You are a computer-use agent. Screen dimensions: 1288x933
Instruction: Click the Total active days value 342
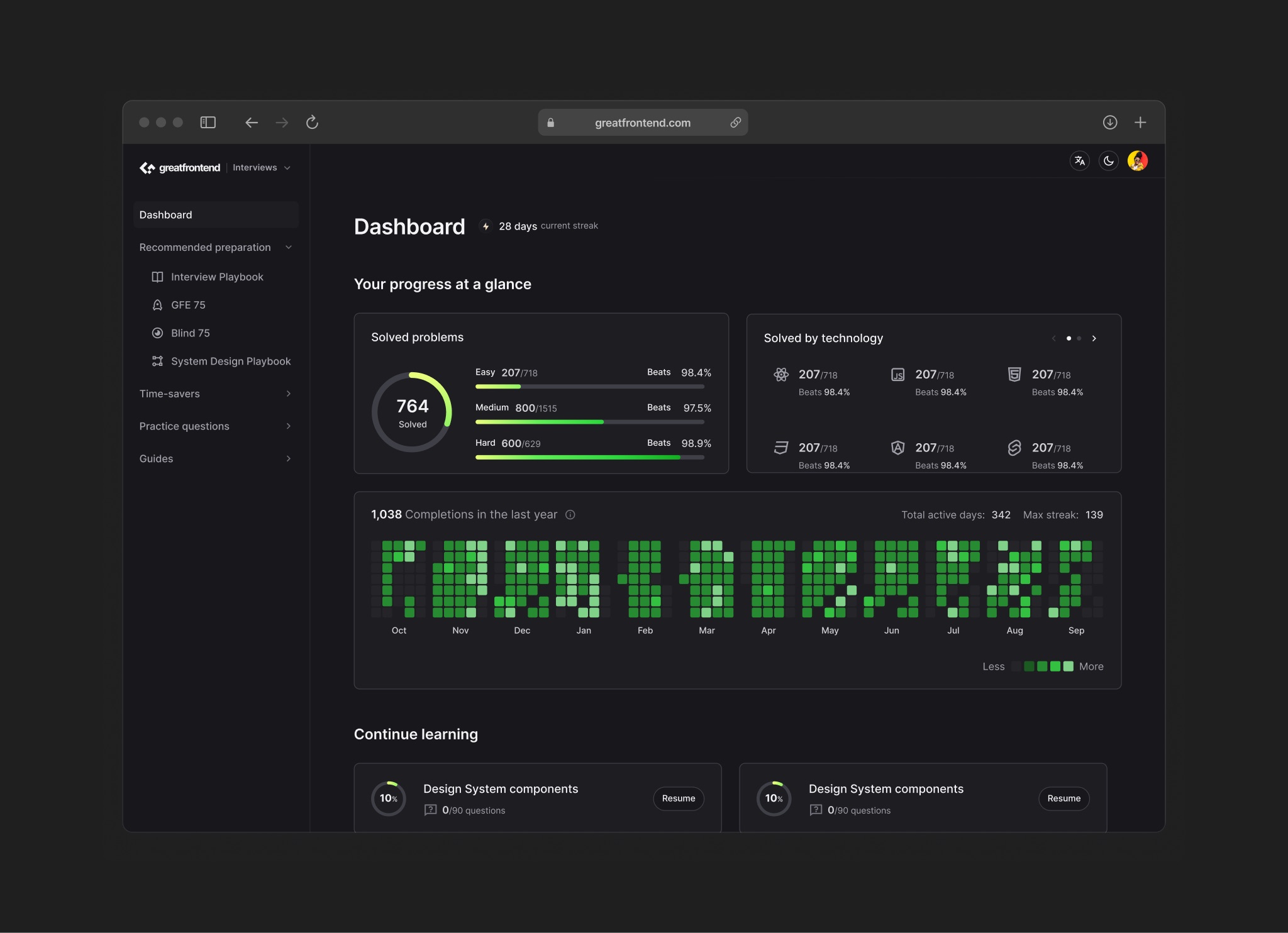point(1001,515)
